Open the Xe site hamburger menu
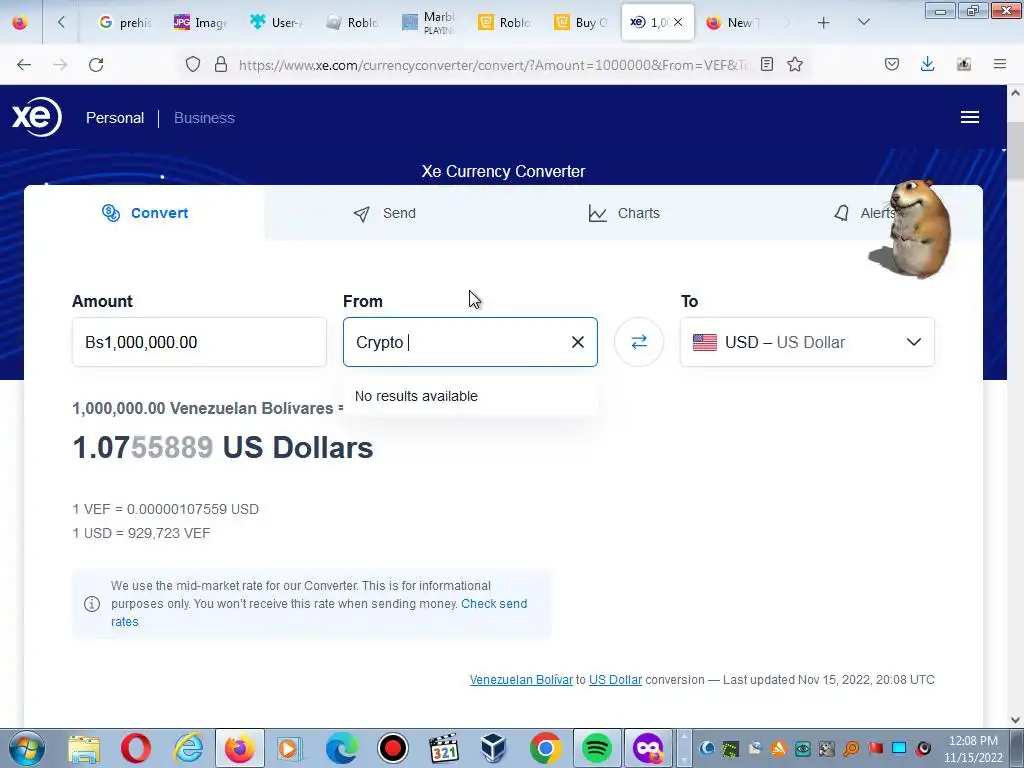 (x=970, y=117)
